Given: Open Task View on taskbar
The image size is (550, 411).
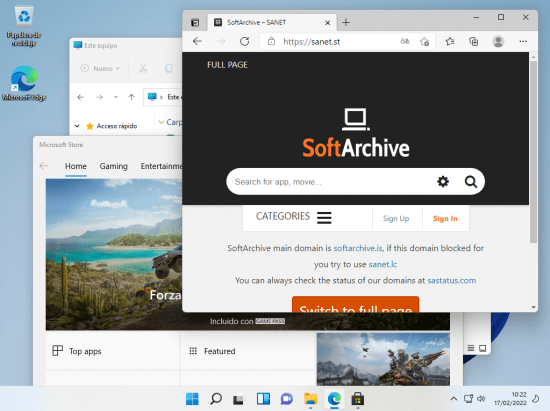Looking at the screenshot, I should click(x=239, y=399).
